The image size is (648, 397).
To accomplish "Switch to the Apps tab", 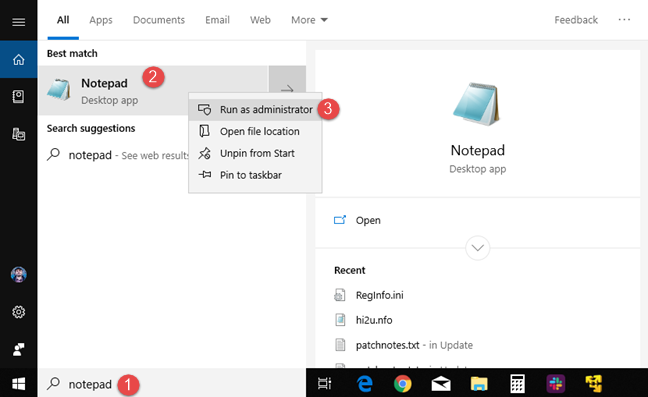I will pos(101,20).
